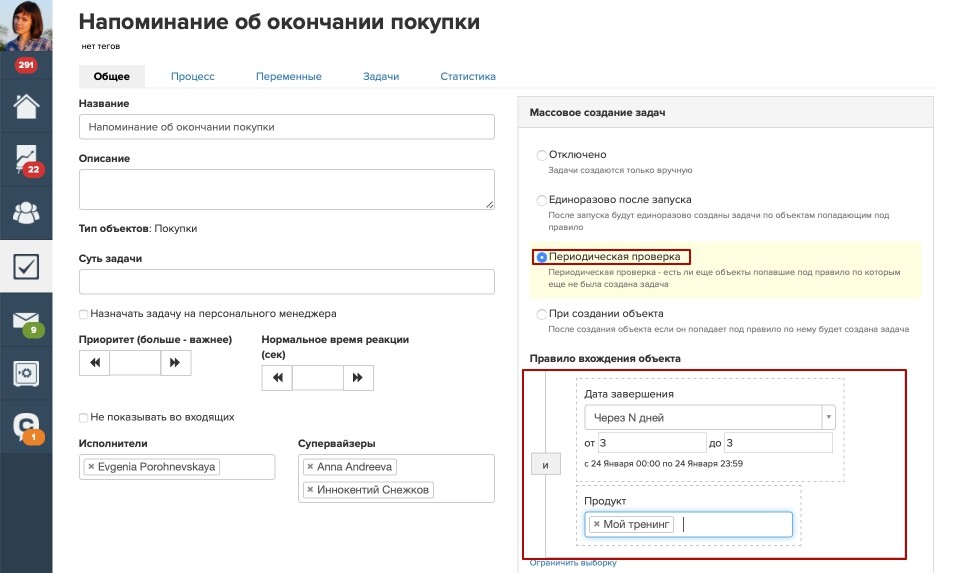Switch to the Процесс tab
Screen dimensions: 973x573
pos(192,76)
